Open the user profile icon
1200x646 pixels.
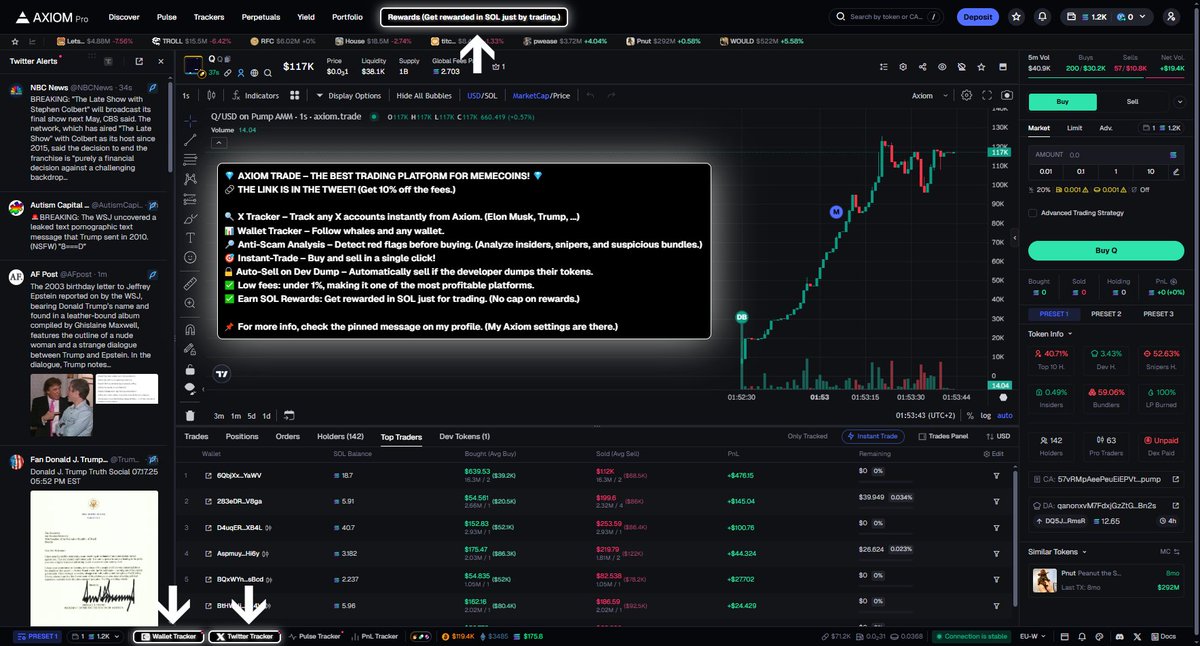1171,17
